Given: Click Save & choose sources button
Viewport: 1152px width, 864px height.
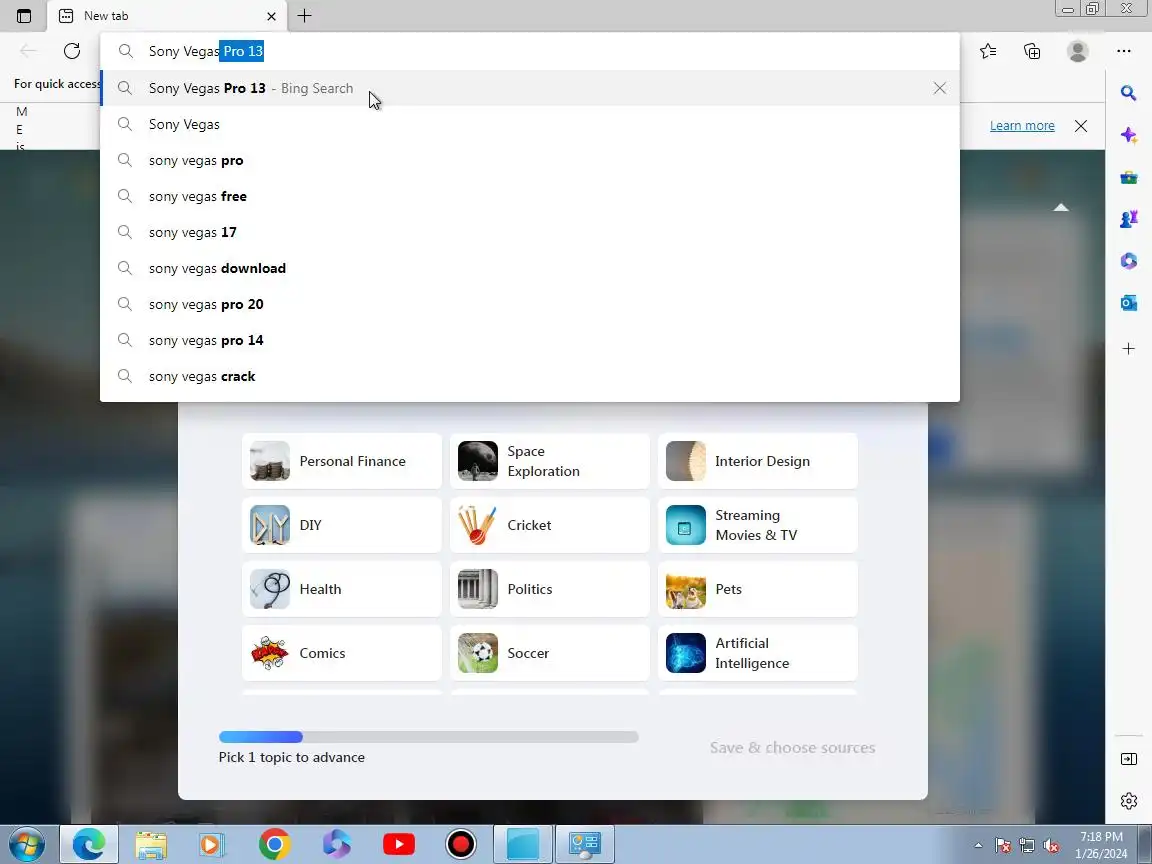Looking at the screenshot, I should tap(792, 747).
